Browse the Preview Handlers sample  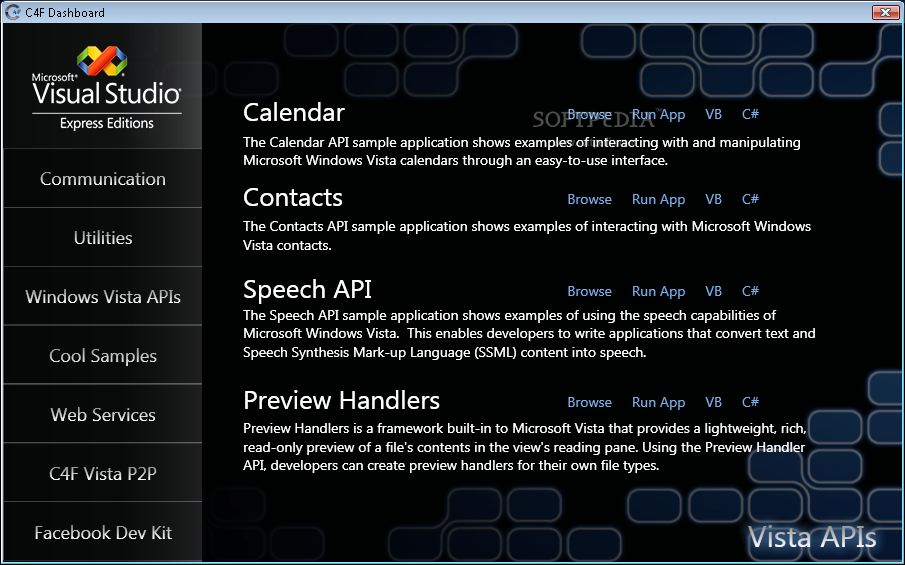coord(589,402)
